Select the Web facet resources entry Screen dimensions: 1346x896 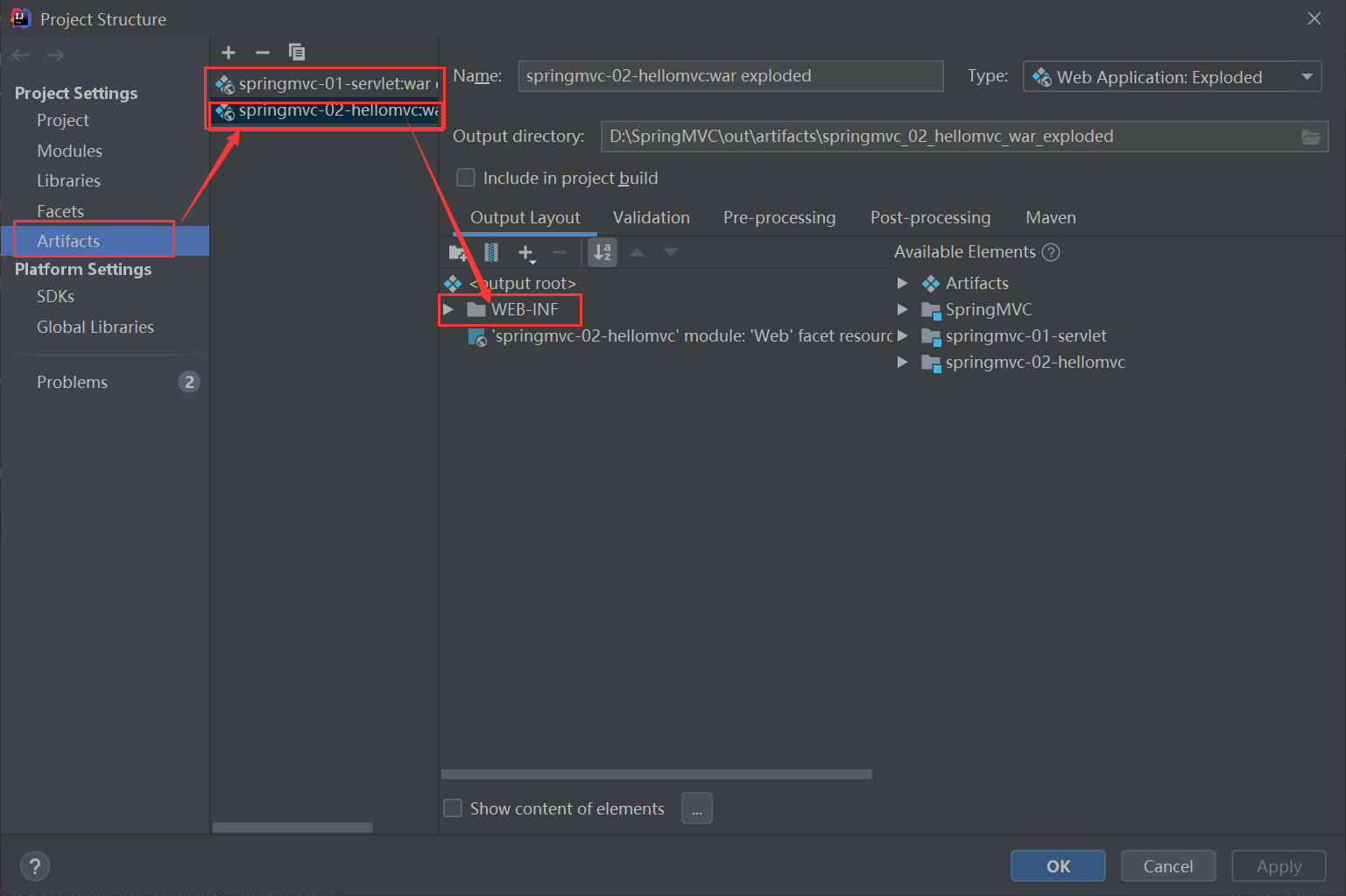pyautogui.click(x=681, y=336)
